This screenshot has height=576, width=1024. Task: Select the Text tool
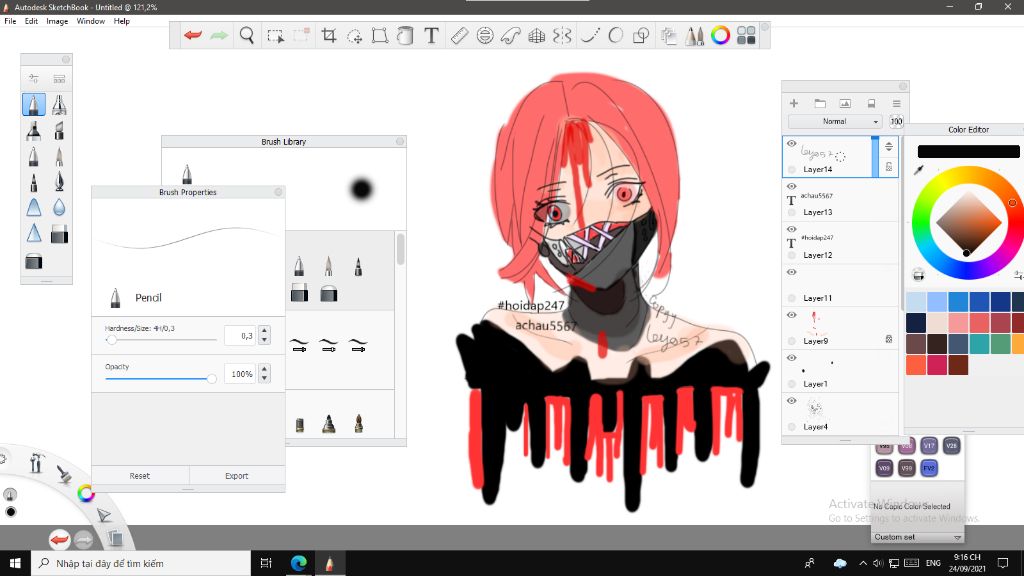coord(431,35)
